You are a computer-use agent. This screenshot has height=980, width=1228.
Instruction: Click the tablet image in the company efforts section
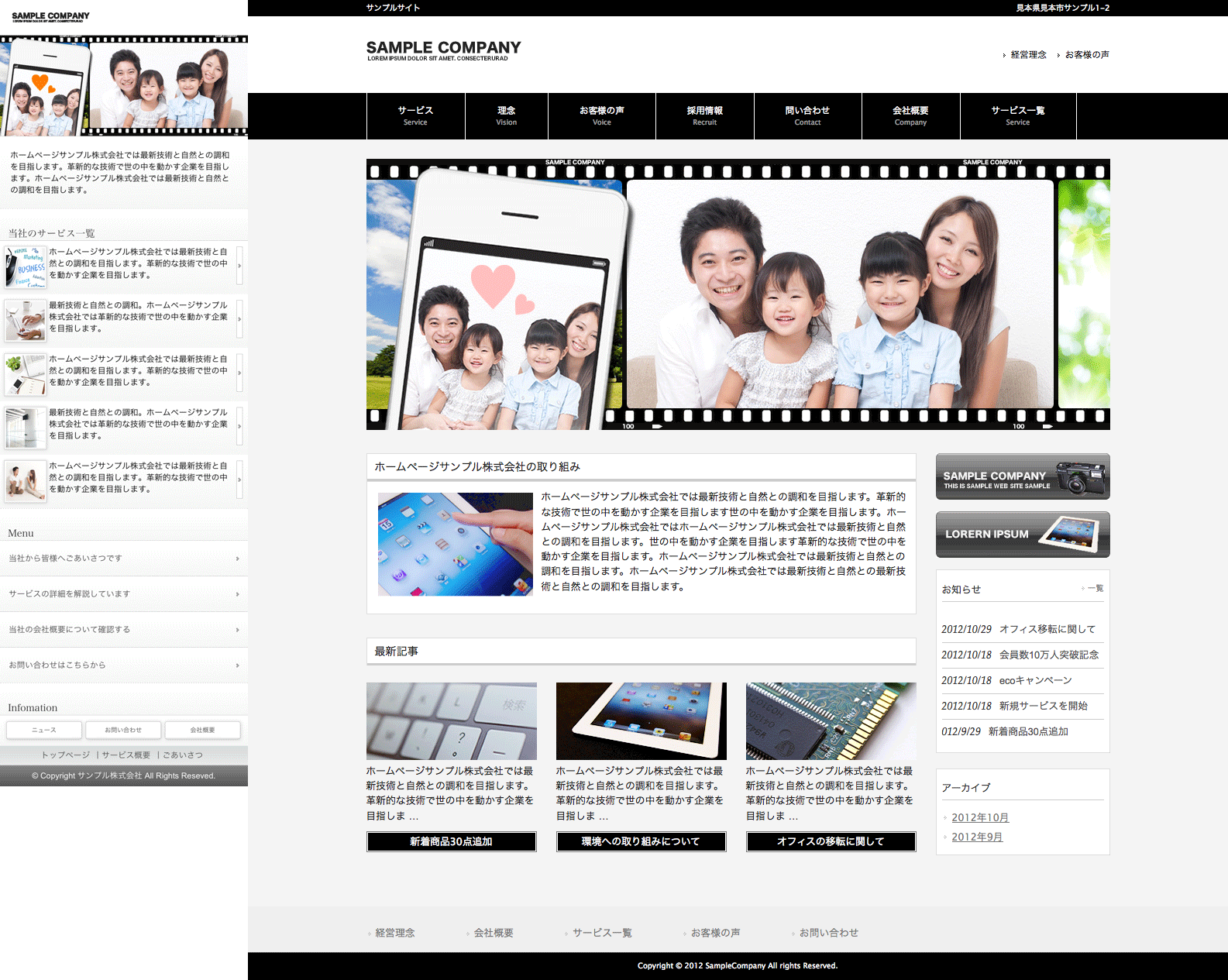(x=455, y=544)
